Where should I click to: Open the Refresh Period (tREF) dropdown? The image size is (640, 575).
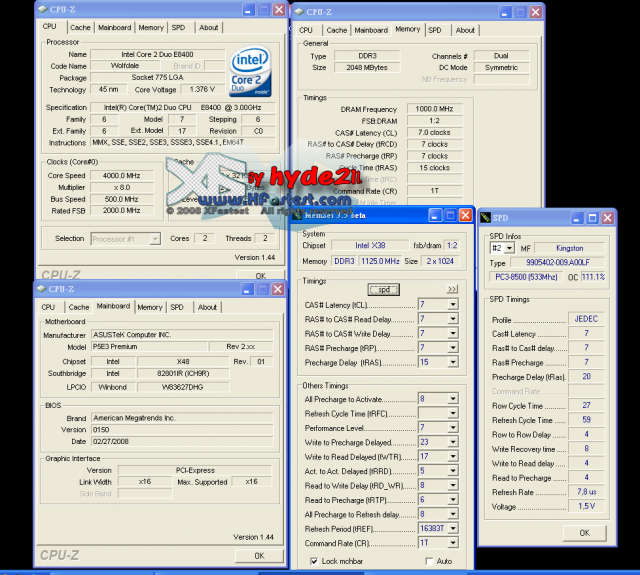point(453,528)
